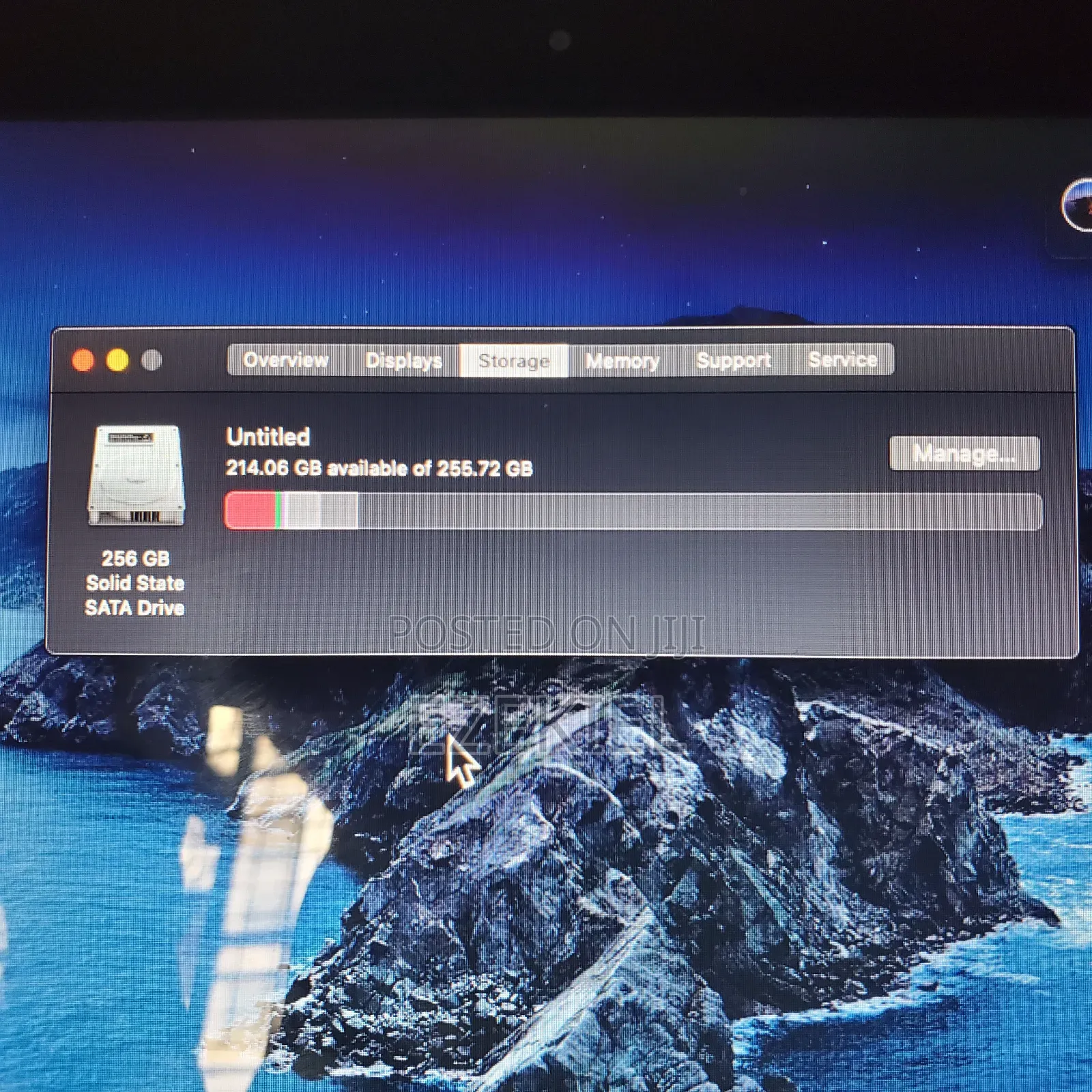Click the solid state drive icon
The image size is (1092, 1092).
tap(136, 476)
